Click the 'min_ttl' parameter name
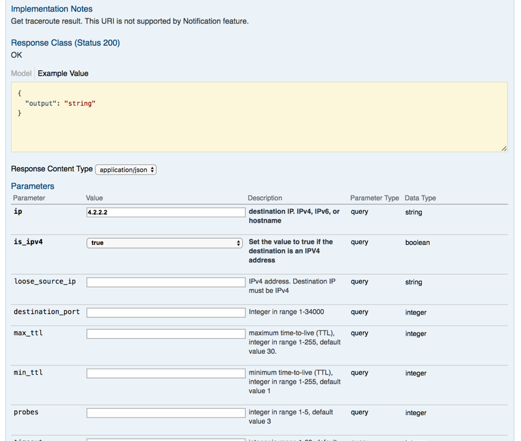 pos(28,372)
